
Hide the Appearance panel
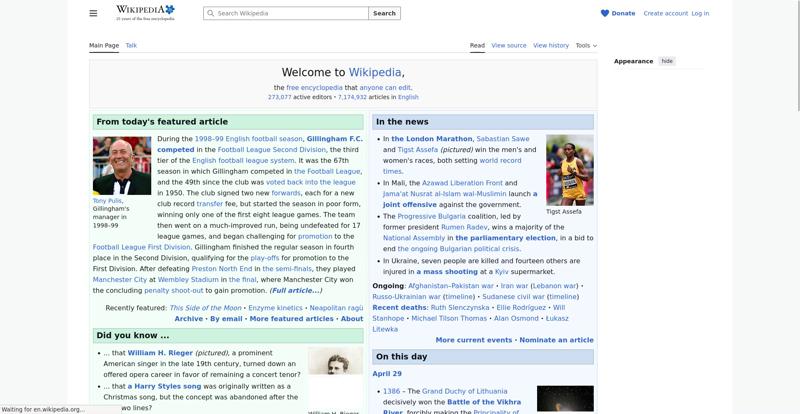pos(667,61)
